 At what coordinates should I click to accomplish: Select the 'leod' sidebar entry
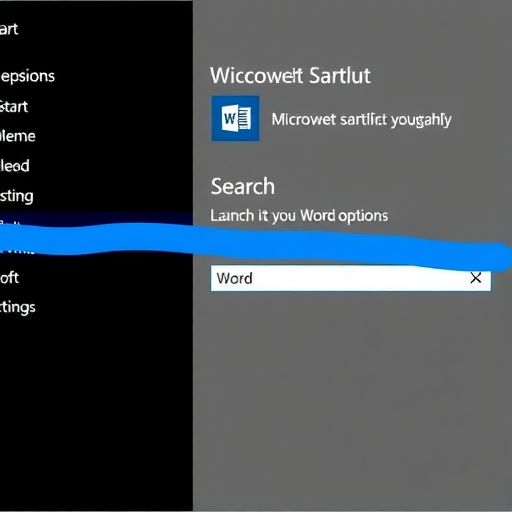pos(15,166)
